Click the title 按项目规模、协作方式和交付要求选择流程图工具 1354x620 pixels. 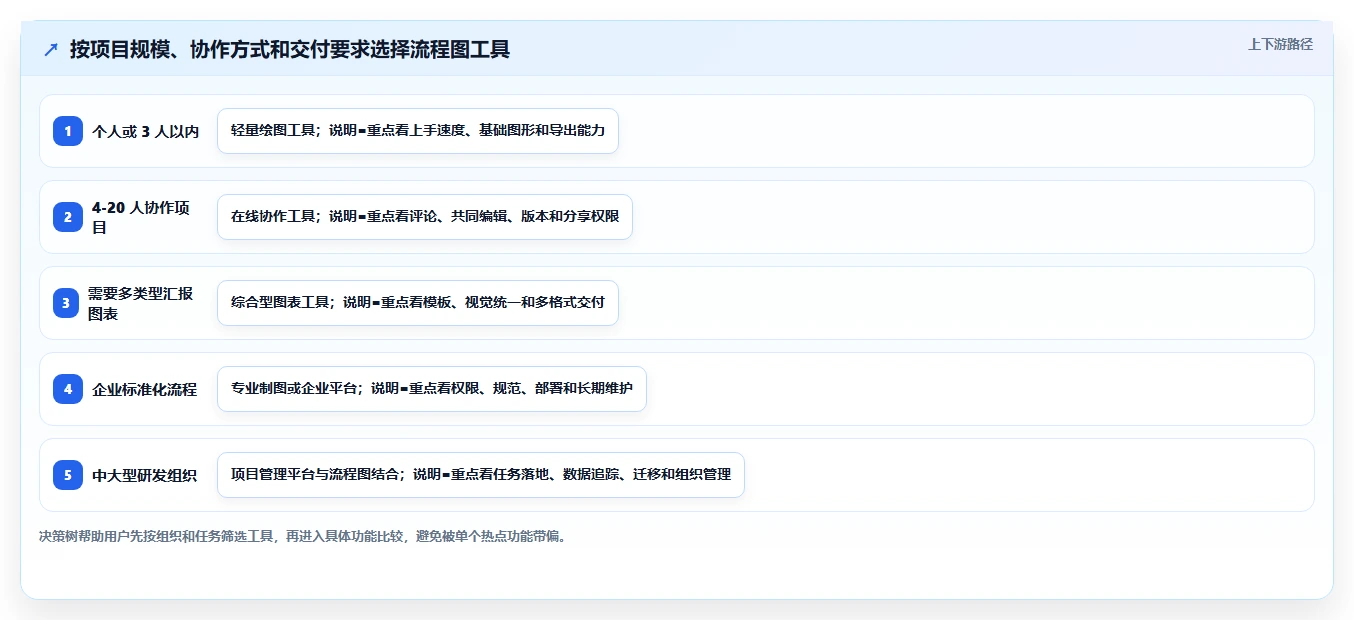coord(290,50)
